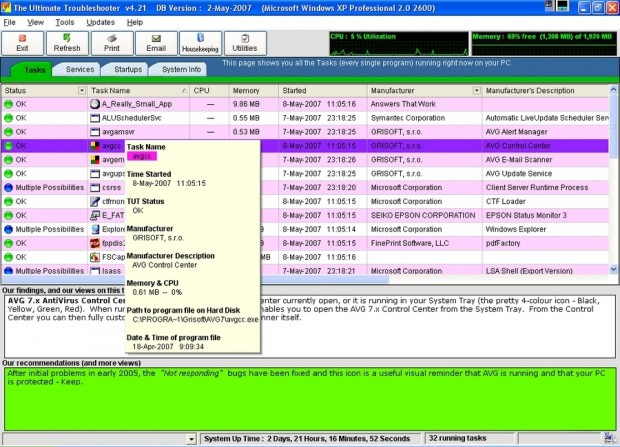620x447 pixels.
Task: Switch to the Services tab
Action: pyautogui.click(x=80, y=69)
